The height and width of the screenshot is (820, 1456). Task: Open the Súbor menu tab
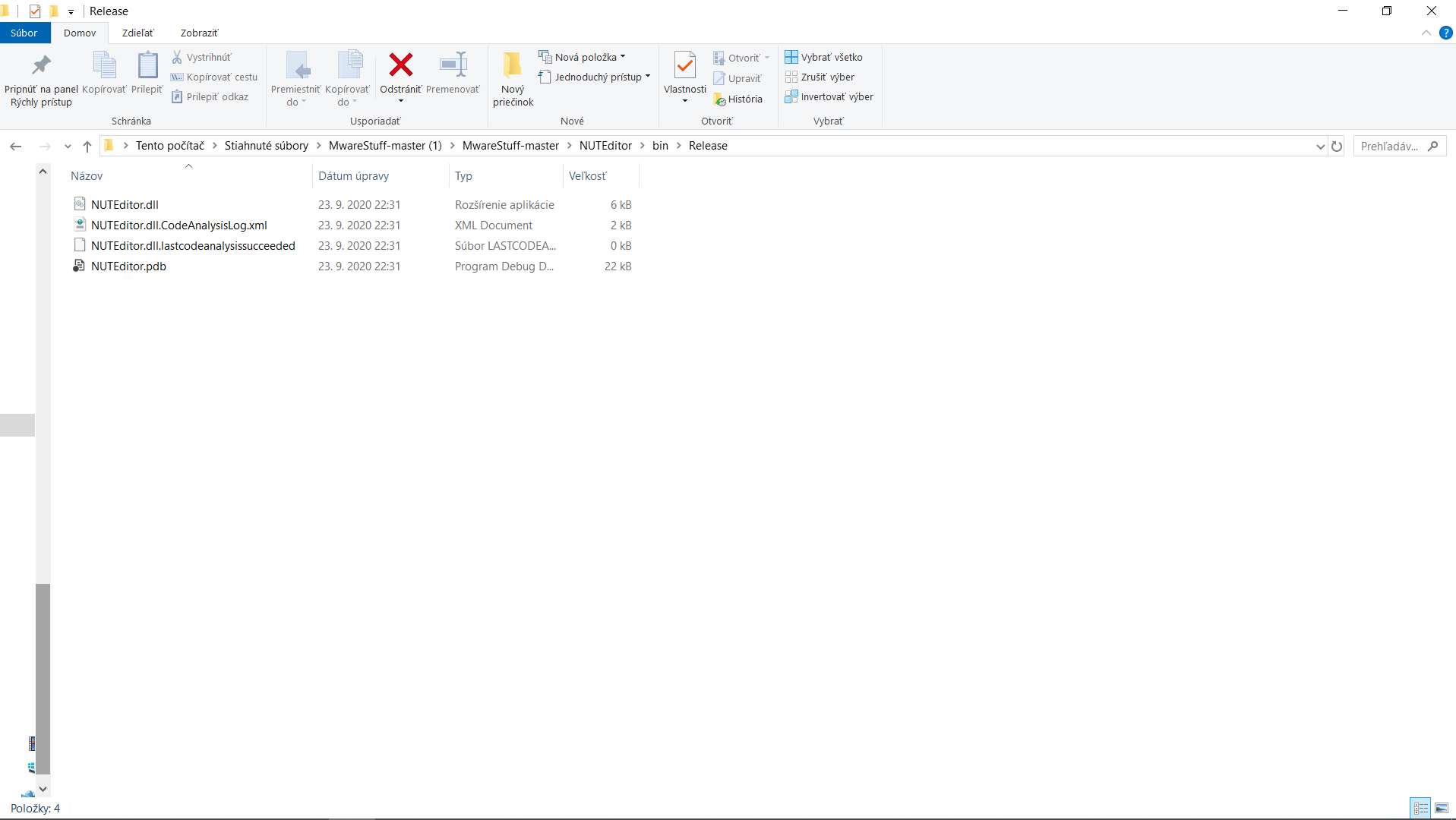[x=24, y=33]
